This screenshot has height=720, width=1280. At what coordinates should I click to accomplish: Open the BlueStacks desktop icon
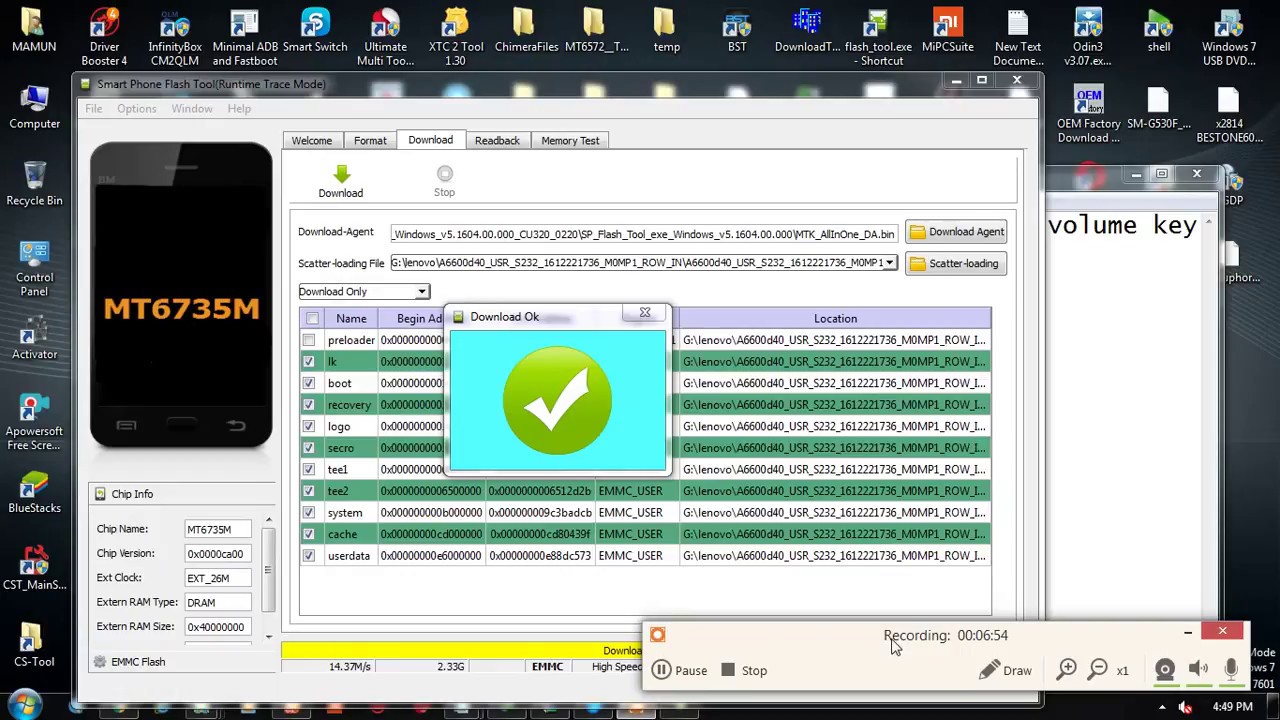coord(34,492)
